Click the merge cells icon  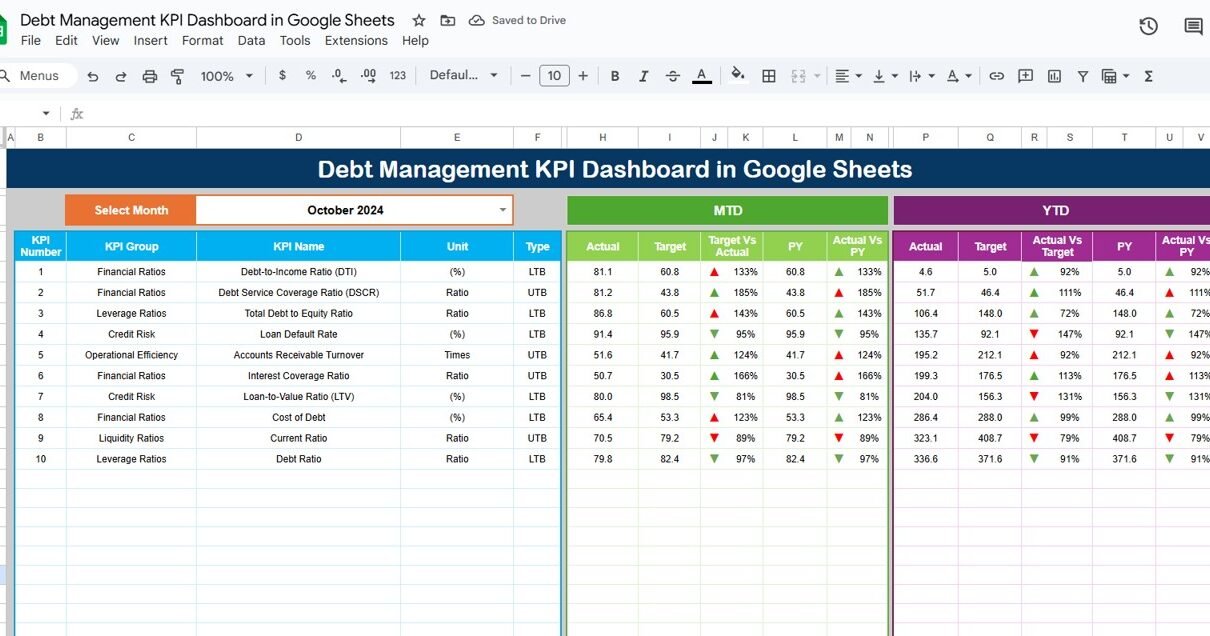pyautogui.click(x=798, y=76)
